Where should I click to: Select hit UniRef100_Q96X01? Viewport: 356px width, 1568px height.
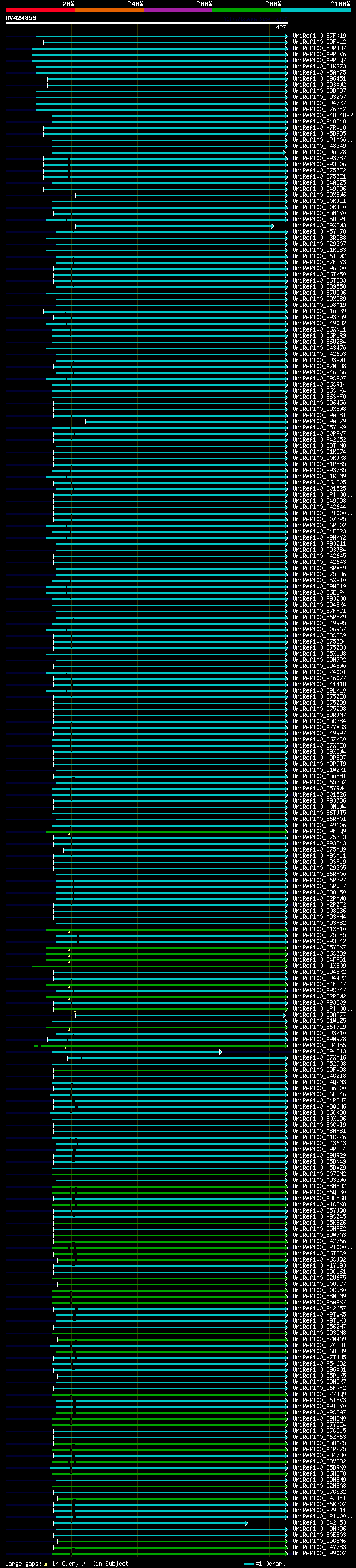click(319, 1369)
